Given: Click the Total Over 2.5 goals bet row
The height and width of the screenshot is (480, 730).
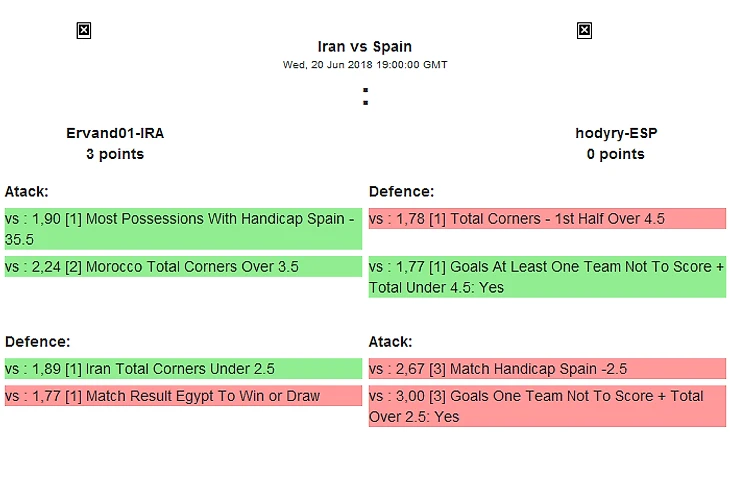Looking at the screenshot, I should (x=546, y=406).
